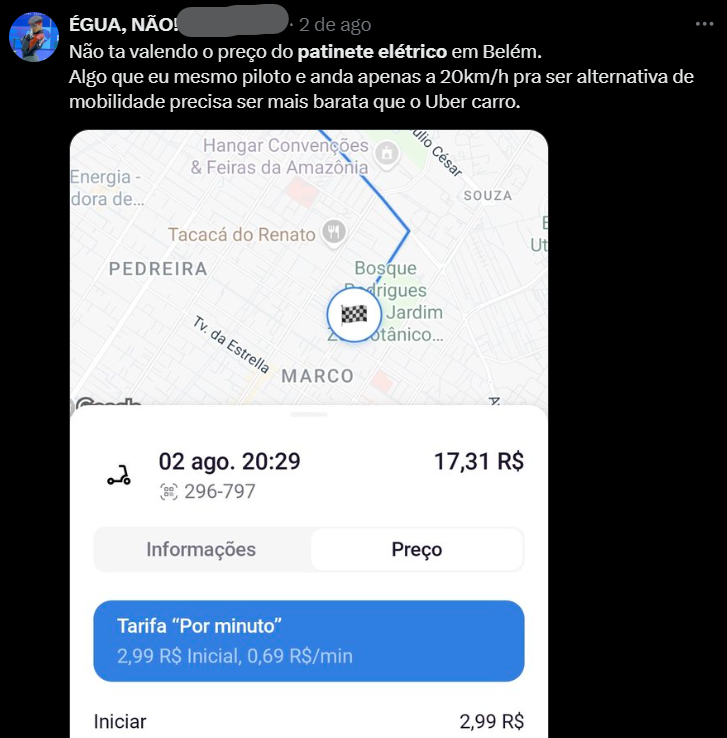727x738 pixels.
Task: Open the ÉGUA, NÃO! display name link
Action: [124, 24]
